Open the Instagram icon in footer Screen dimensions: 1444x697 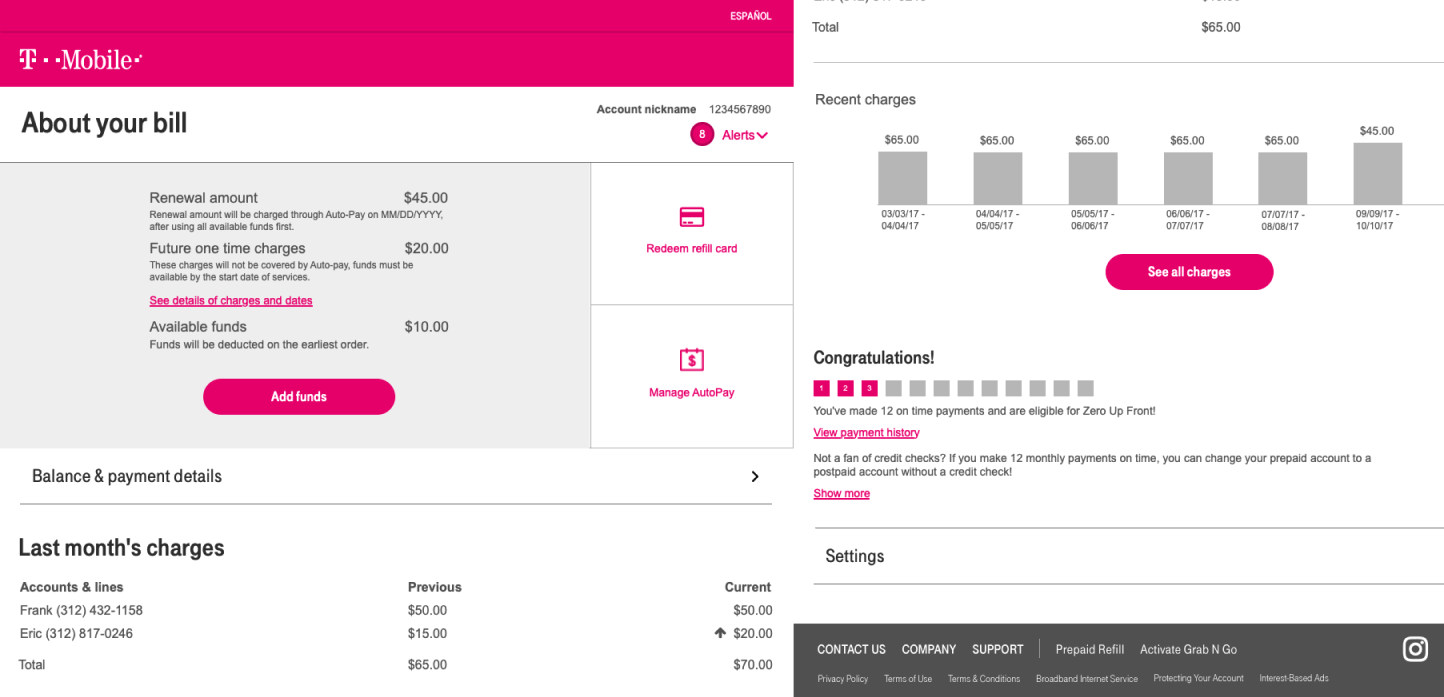(1415, 649)
